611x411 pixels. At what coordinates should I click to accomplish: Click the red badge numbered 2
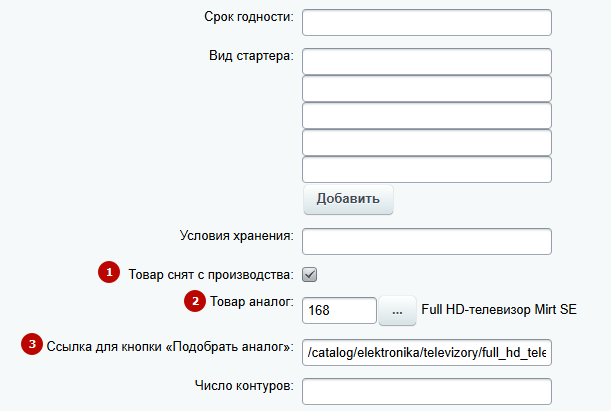193,299
